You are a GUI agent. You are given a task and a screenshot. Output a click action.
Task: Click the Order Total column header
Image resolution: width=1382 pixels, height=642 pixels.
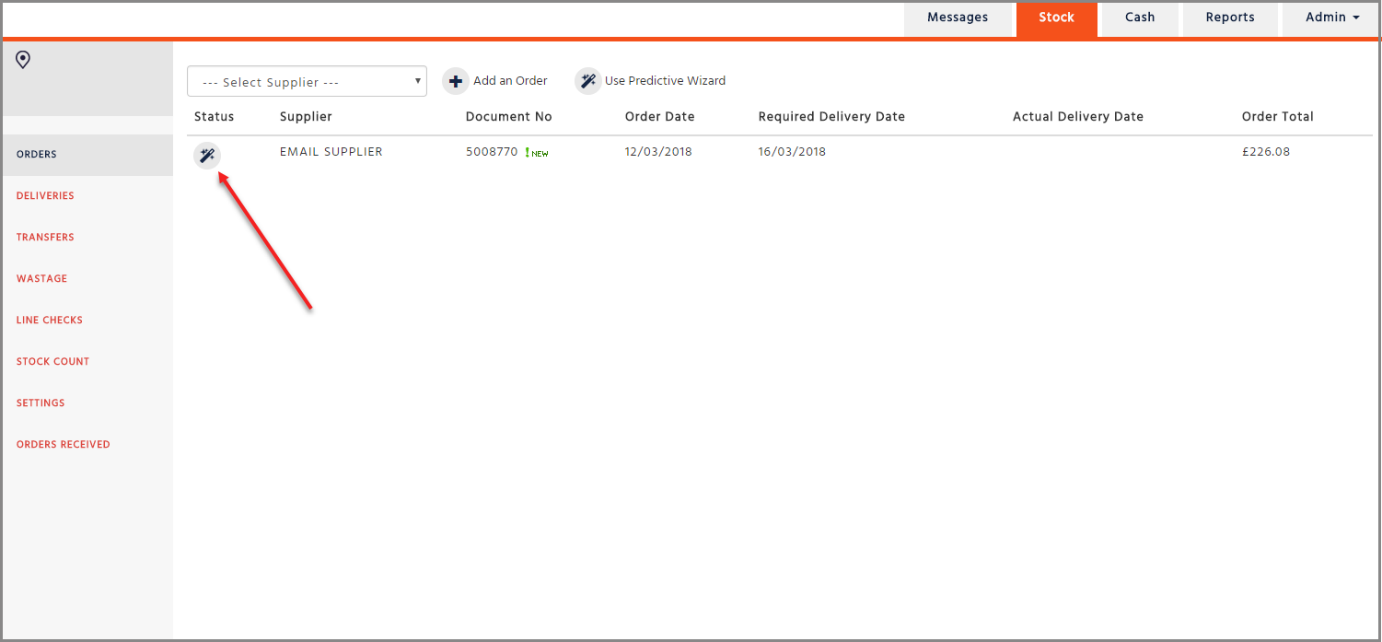pyautogui.click(x=1278, y=117)
